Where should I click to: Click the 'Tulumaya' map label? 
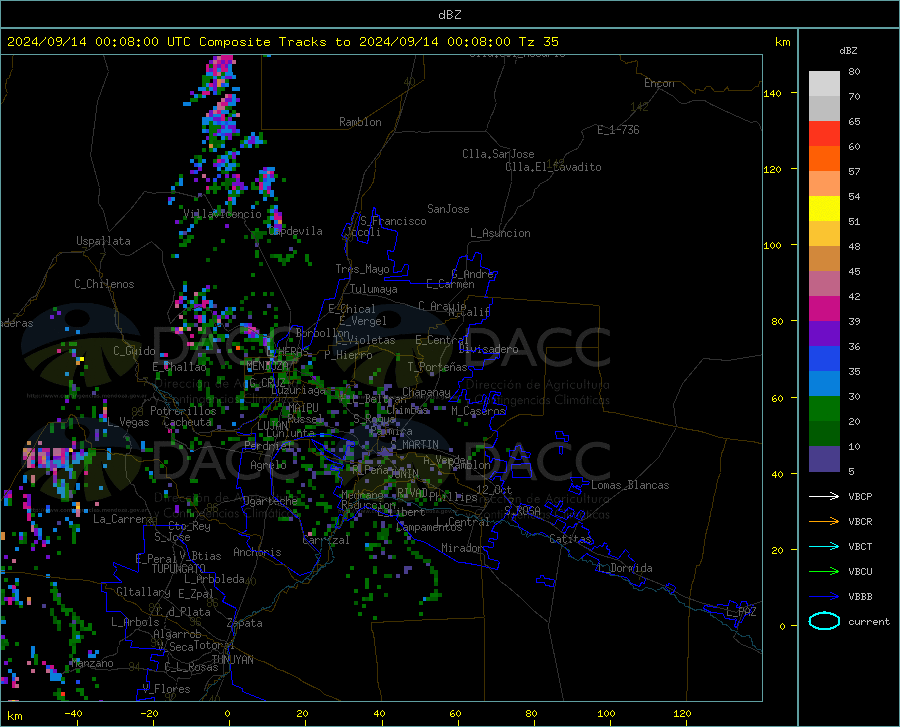pos(374,289)
